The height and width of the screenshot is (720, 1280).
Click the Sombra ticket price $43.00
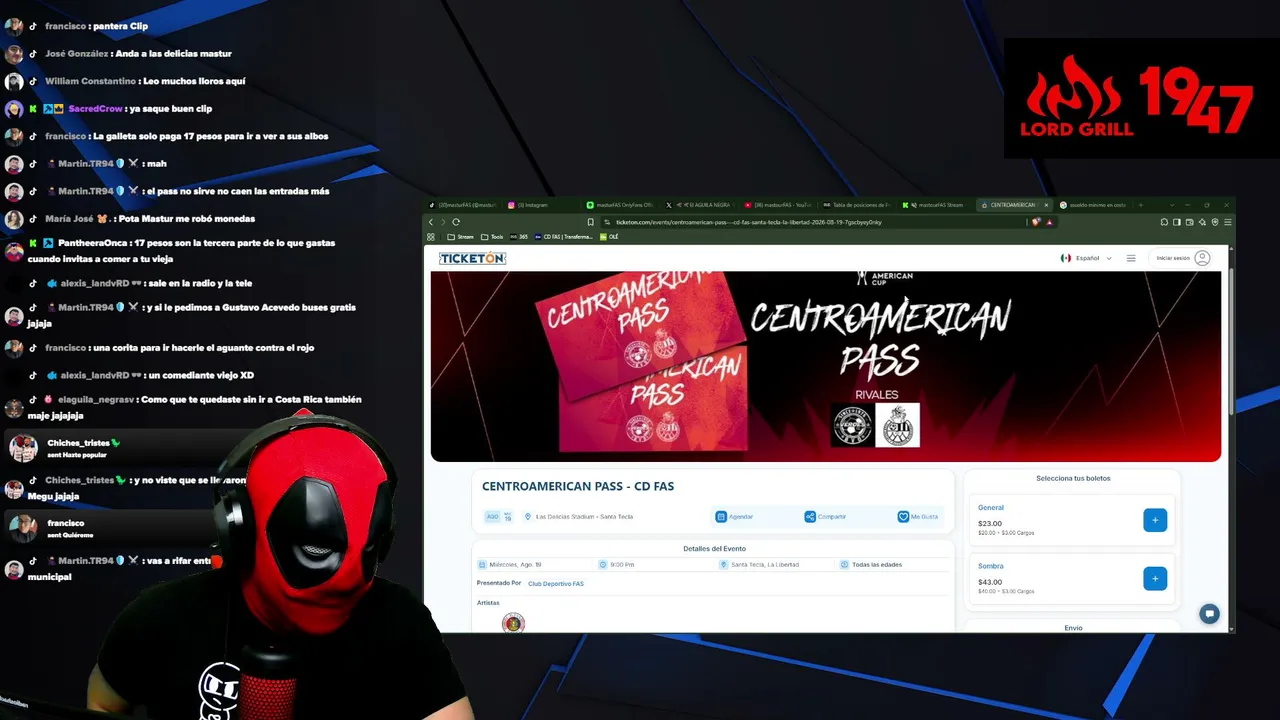(990, 582)
